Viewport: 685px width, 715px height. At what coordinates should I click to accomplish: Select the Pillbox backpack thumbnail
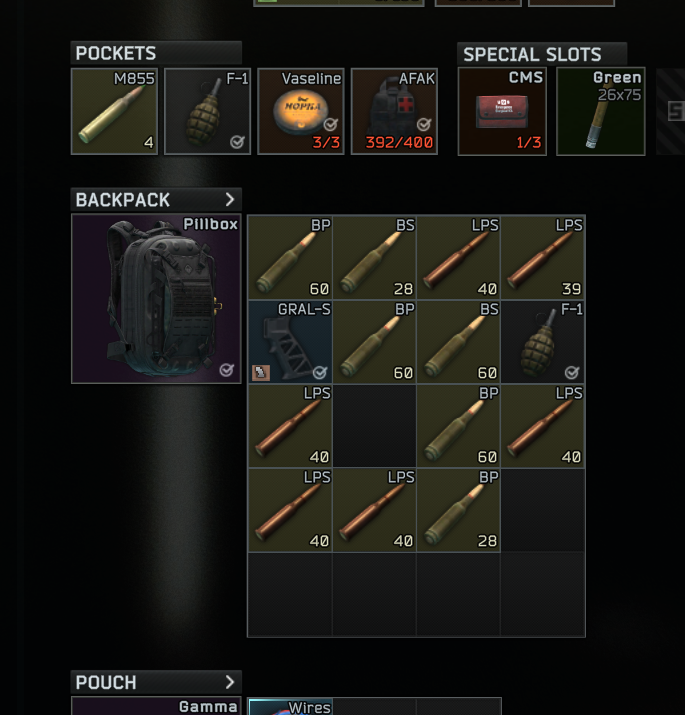pyautogui.click(x=156, y=299)
